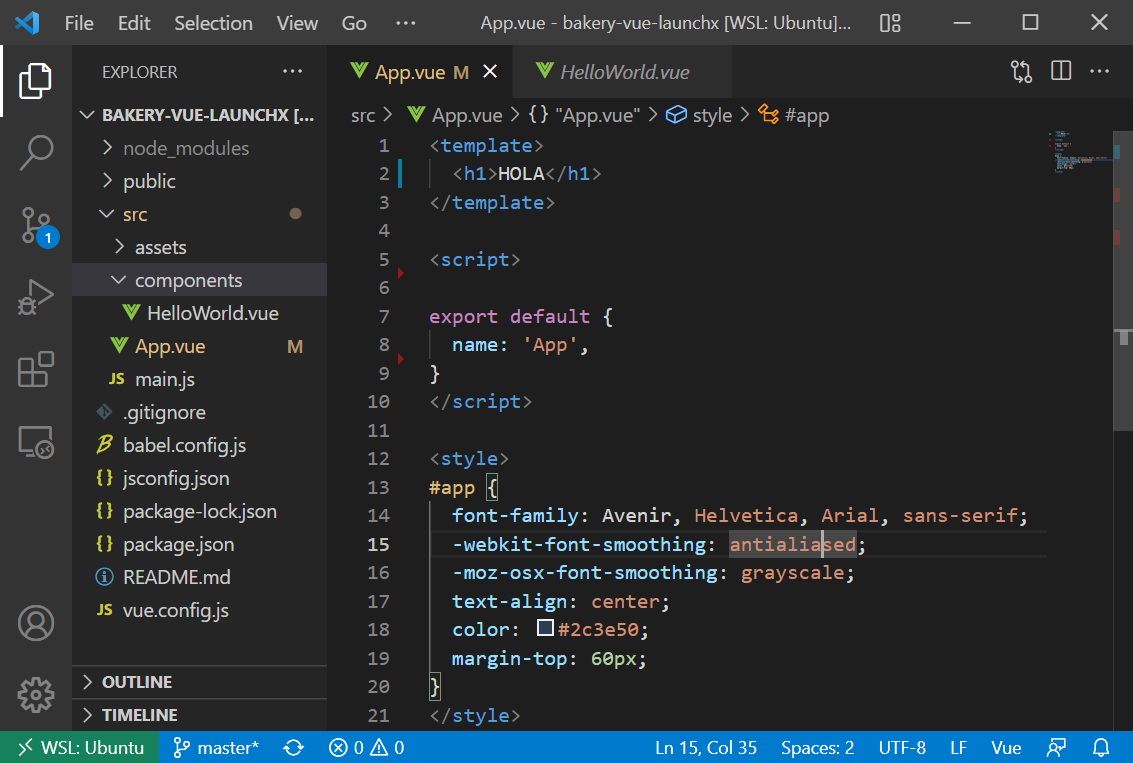Screen dimensions: 1133x763
Task: Collapse the components folder
Action: click(x=200, y=280)
